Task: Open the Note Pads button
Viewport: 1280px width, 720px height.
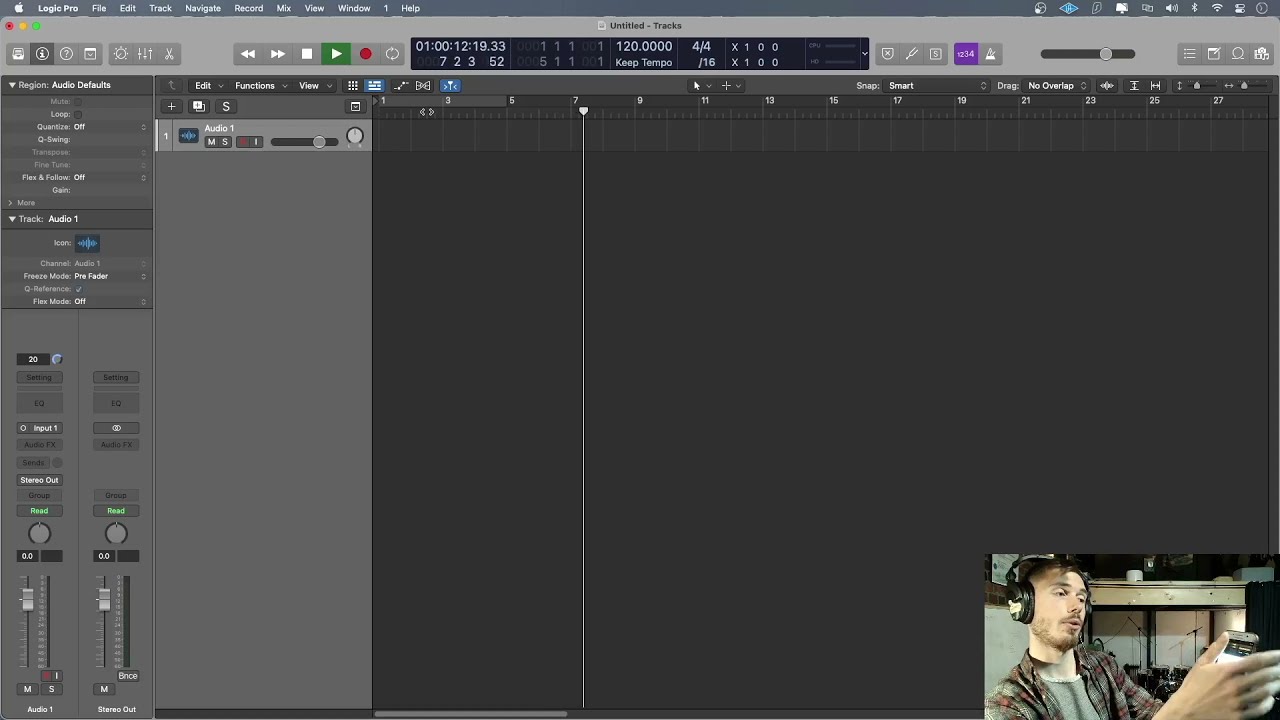Action: (x=1213, y=54)
